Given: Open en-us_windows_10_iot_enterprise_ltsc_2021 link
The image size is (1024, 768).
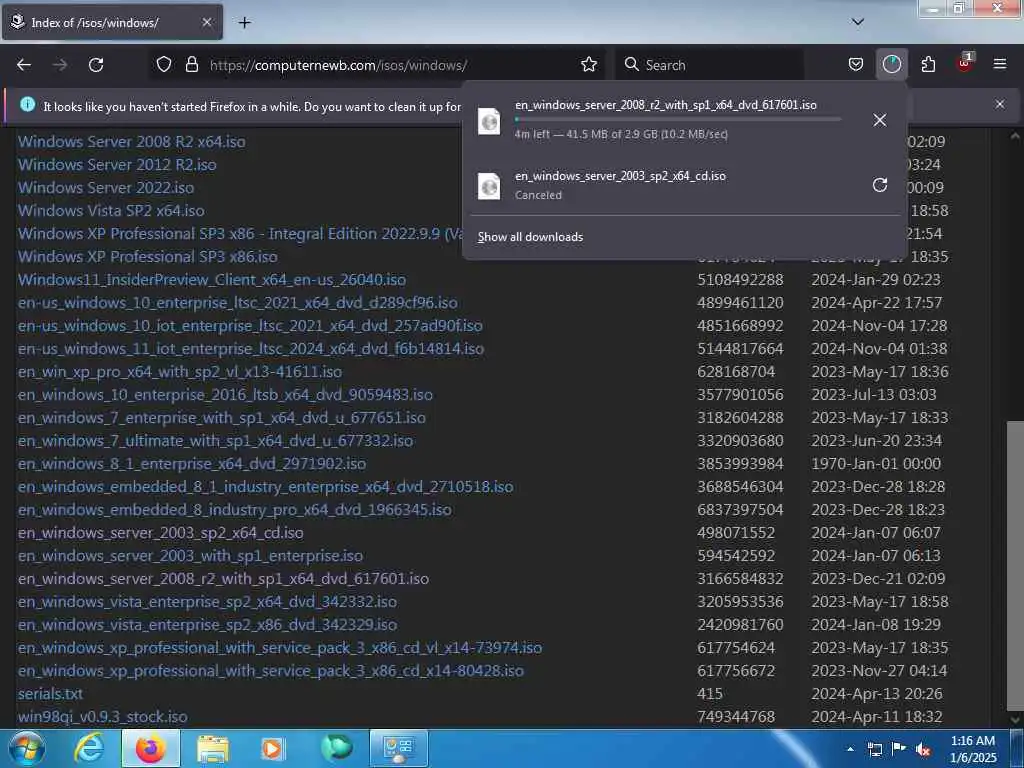Looking at the screenshot, I should tap(250, 325).
